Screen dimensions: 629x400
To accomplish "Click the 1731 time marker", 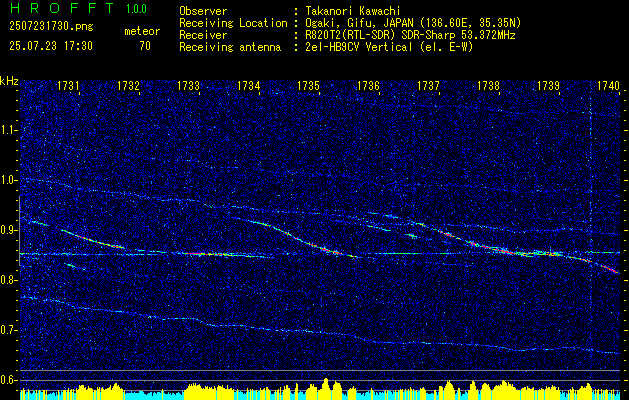I will tap(68, 85).
